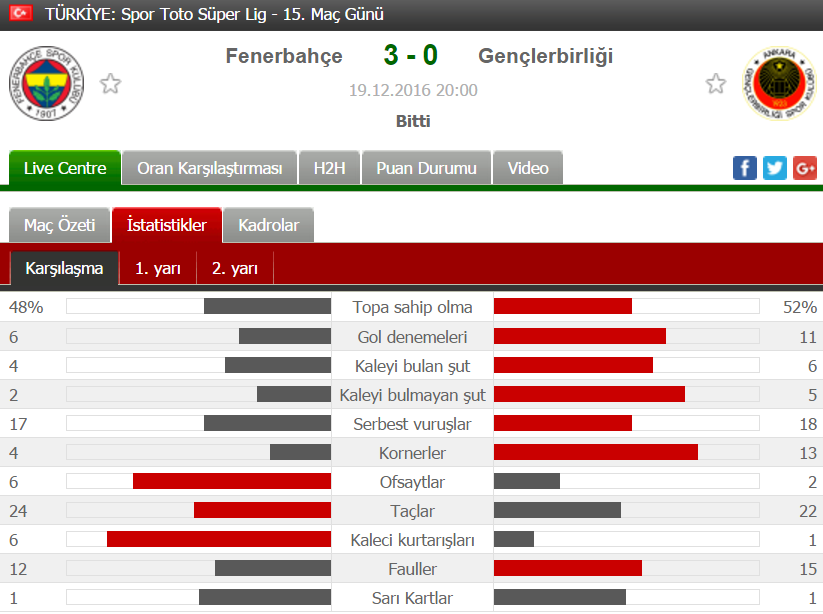This screenshot has width=823, height=614.
Task: Open the Video tab
Action: pyautogui.click(x=527, y=168)
